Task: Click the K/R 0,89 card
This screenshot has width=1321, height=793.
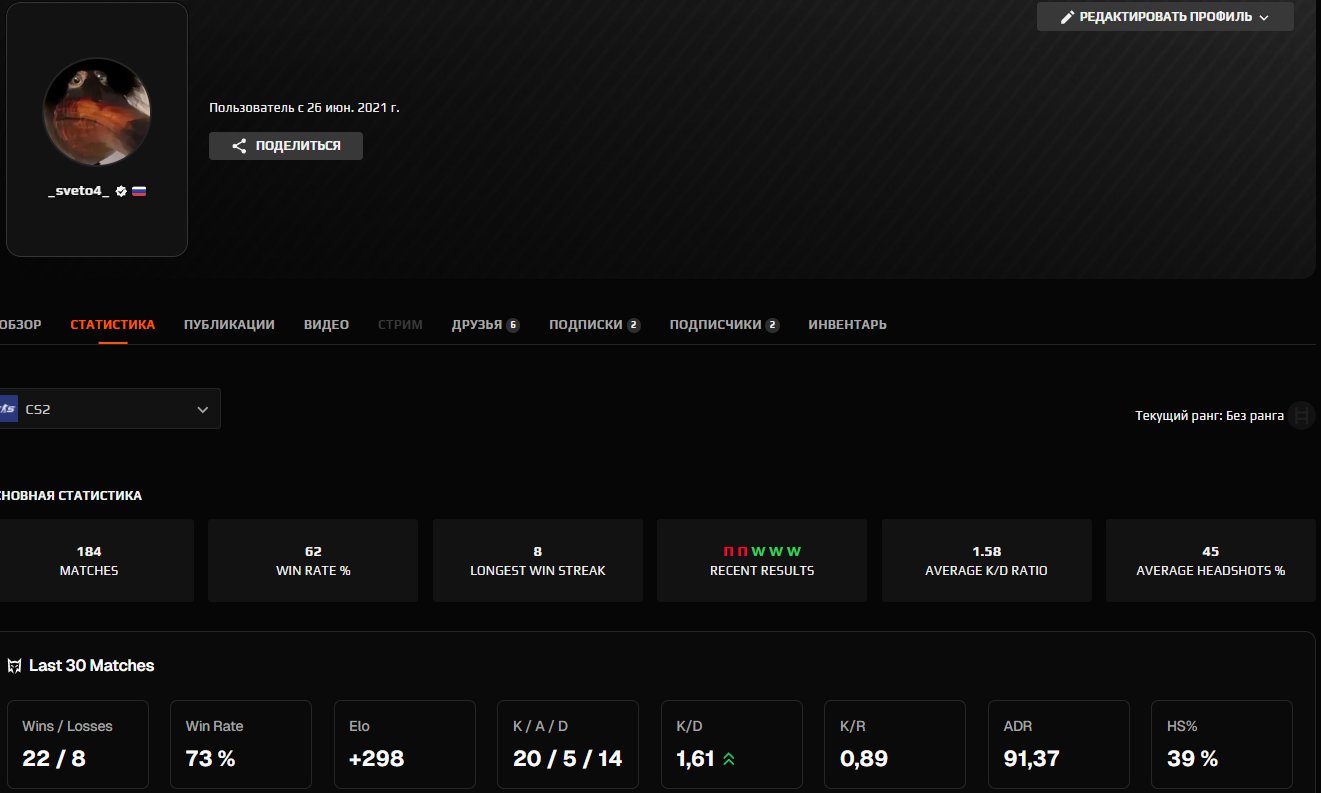Action: pos(895,744)
